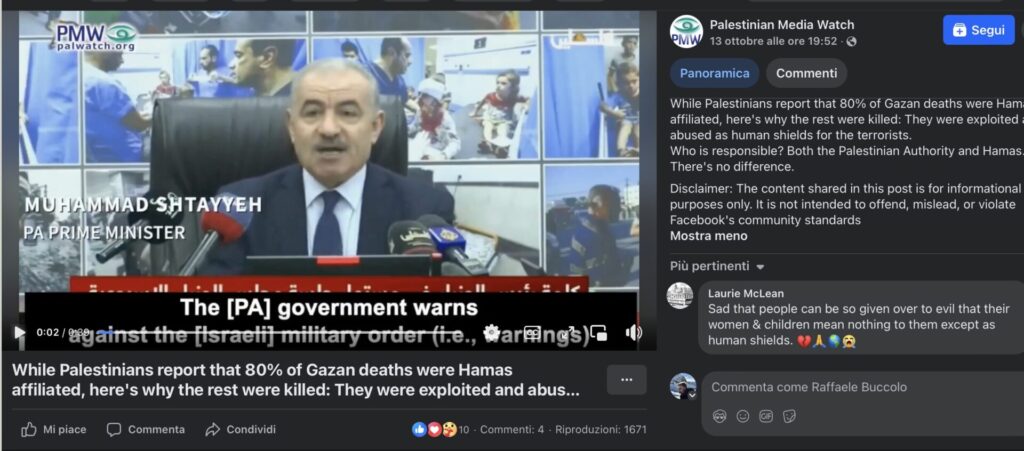Open the Più pertinenti sorting dropdown
Screen dimensions: 1024x451
717,266
